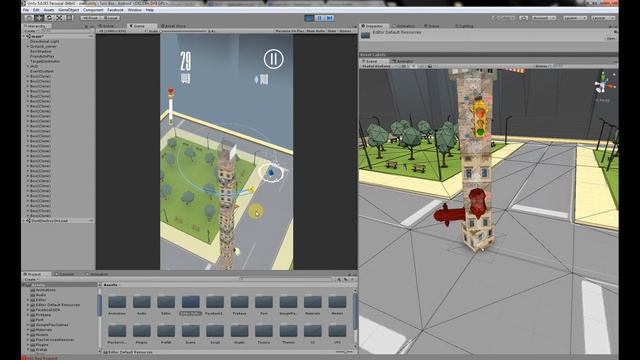Select the Hand tool in toolbar

[x=29, y=18]
